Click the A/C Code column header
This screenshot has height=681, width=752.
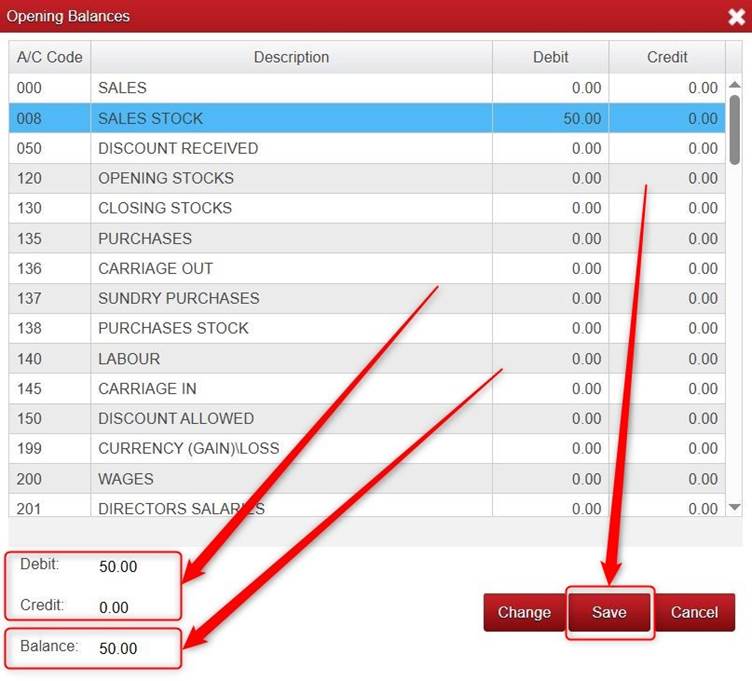pyautogui.click(x=49, y=57)
